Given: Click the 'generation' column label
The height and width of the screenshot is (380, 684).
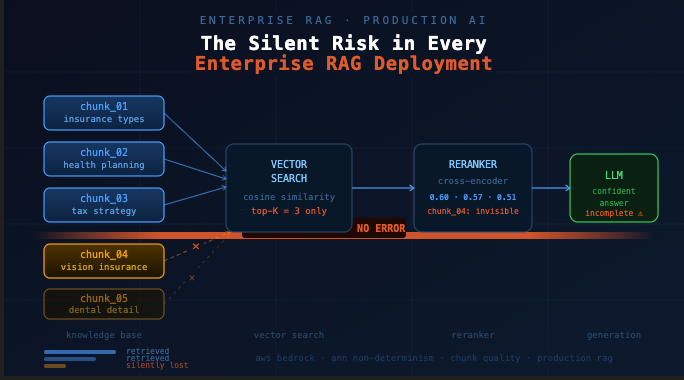Looking at the screenshot, I should pyautogui.click(x=614, y=335).
